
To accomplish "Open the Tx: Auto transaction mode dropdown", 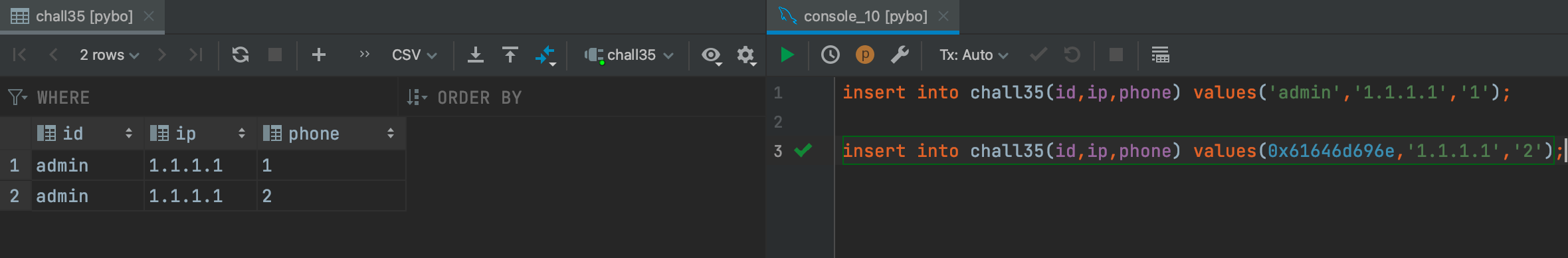I will point(973,55).
